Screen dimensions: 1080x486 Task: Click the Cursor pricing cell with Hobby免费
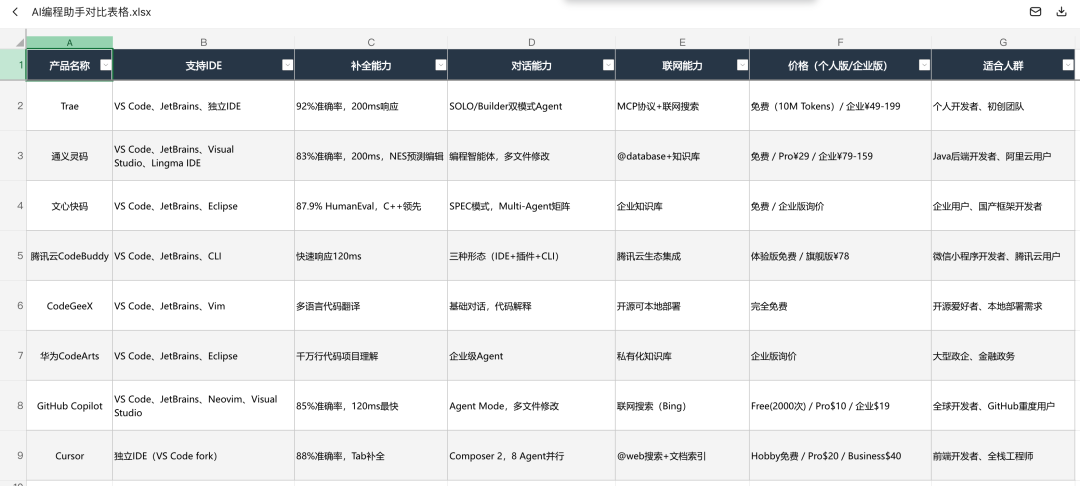coord(825,456)
